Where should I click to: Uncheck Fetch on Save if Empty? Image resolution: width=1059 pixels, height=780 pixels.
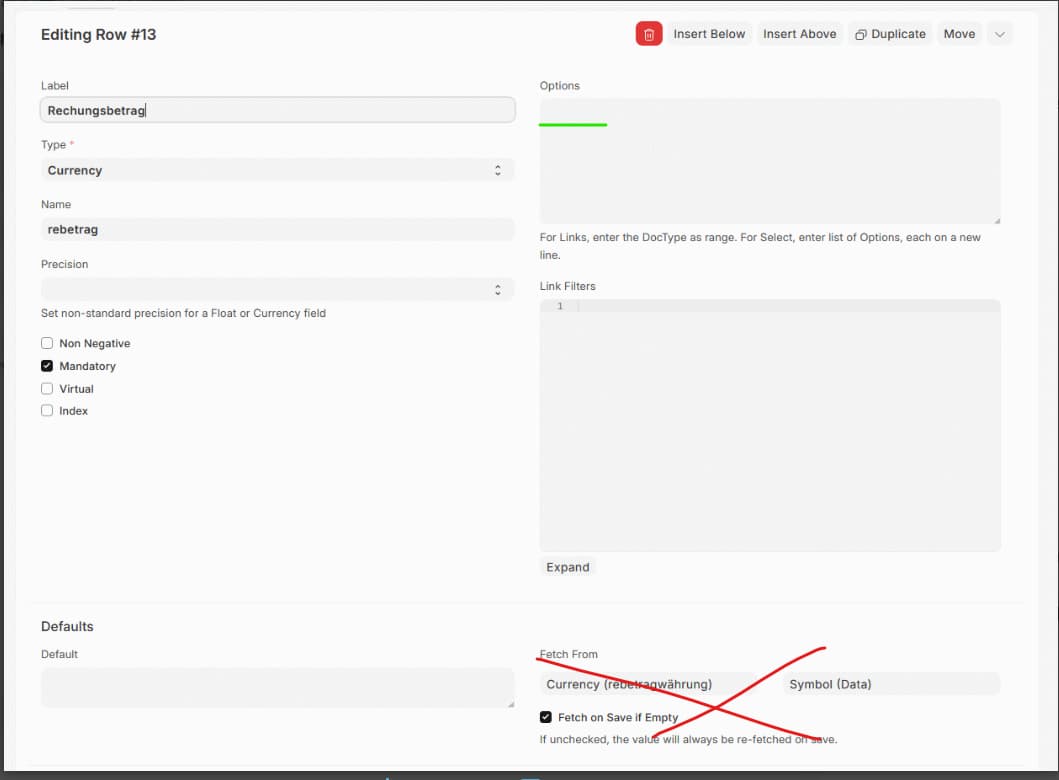click(546, 717)
